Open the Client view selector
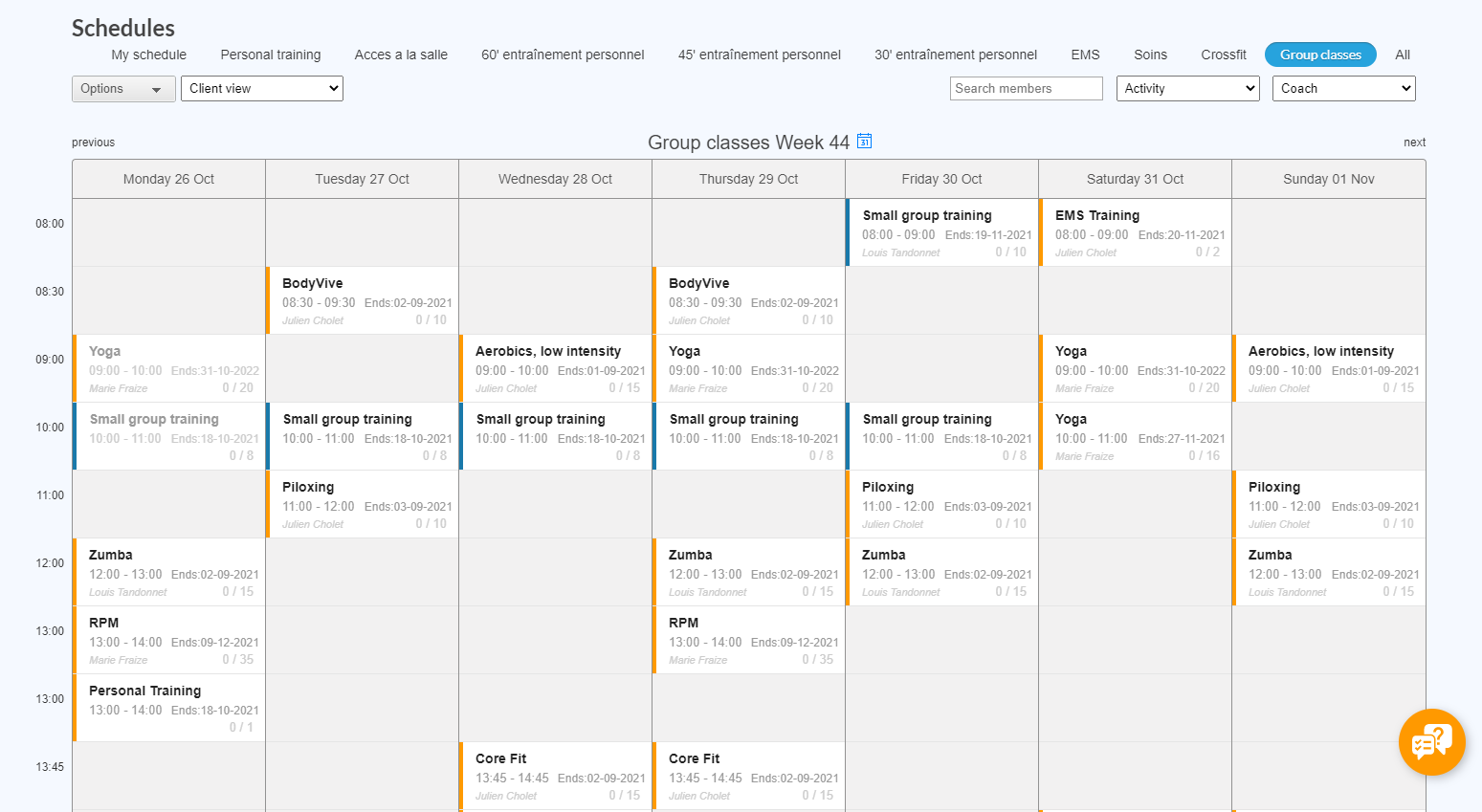Screen dimensions: 1482x812 point(261,89)
